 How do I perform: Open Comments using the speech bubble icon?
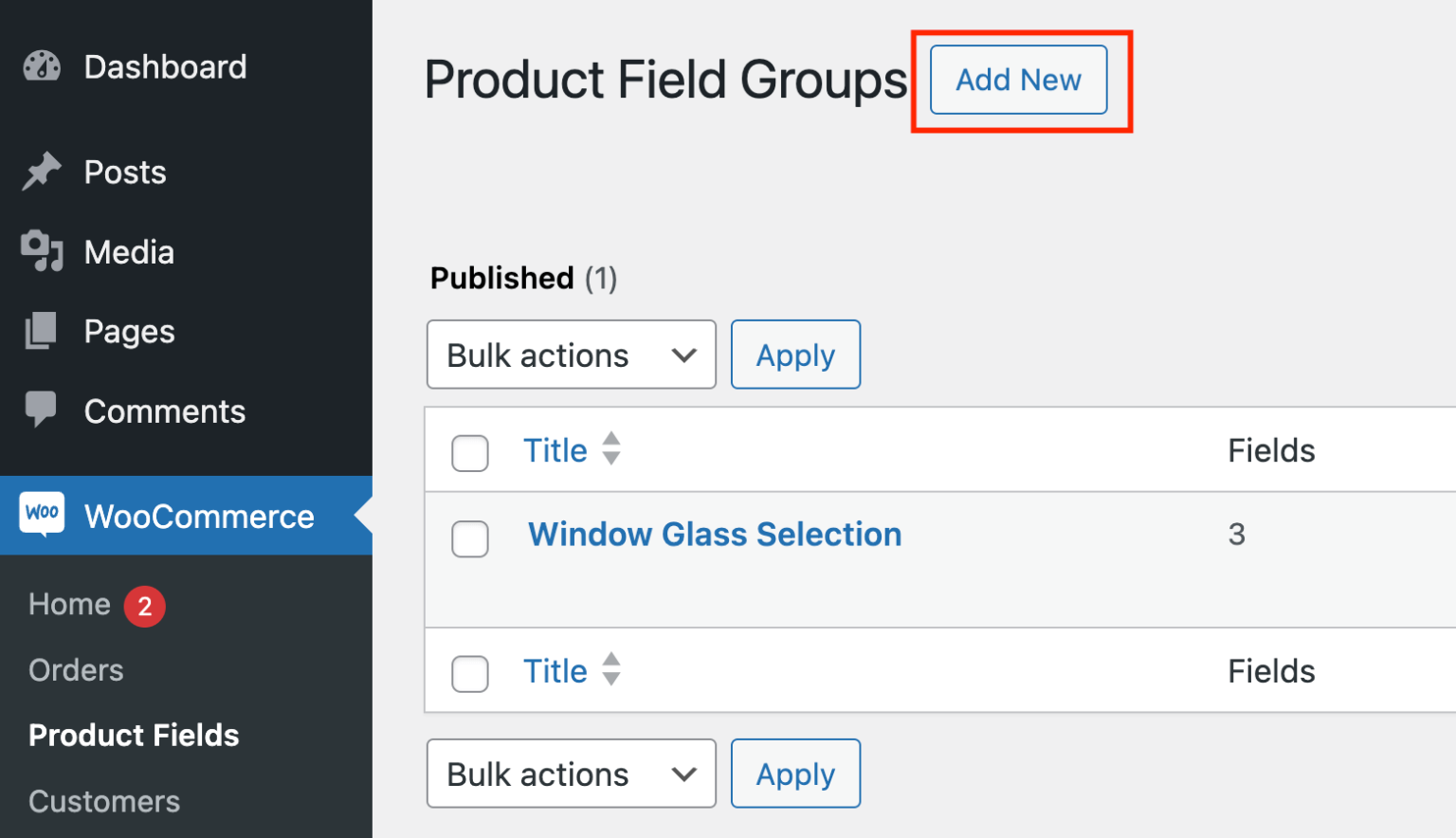pos(40,410)
